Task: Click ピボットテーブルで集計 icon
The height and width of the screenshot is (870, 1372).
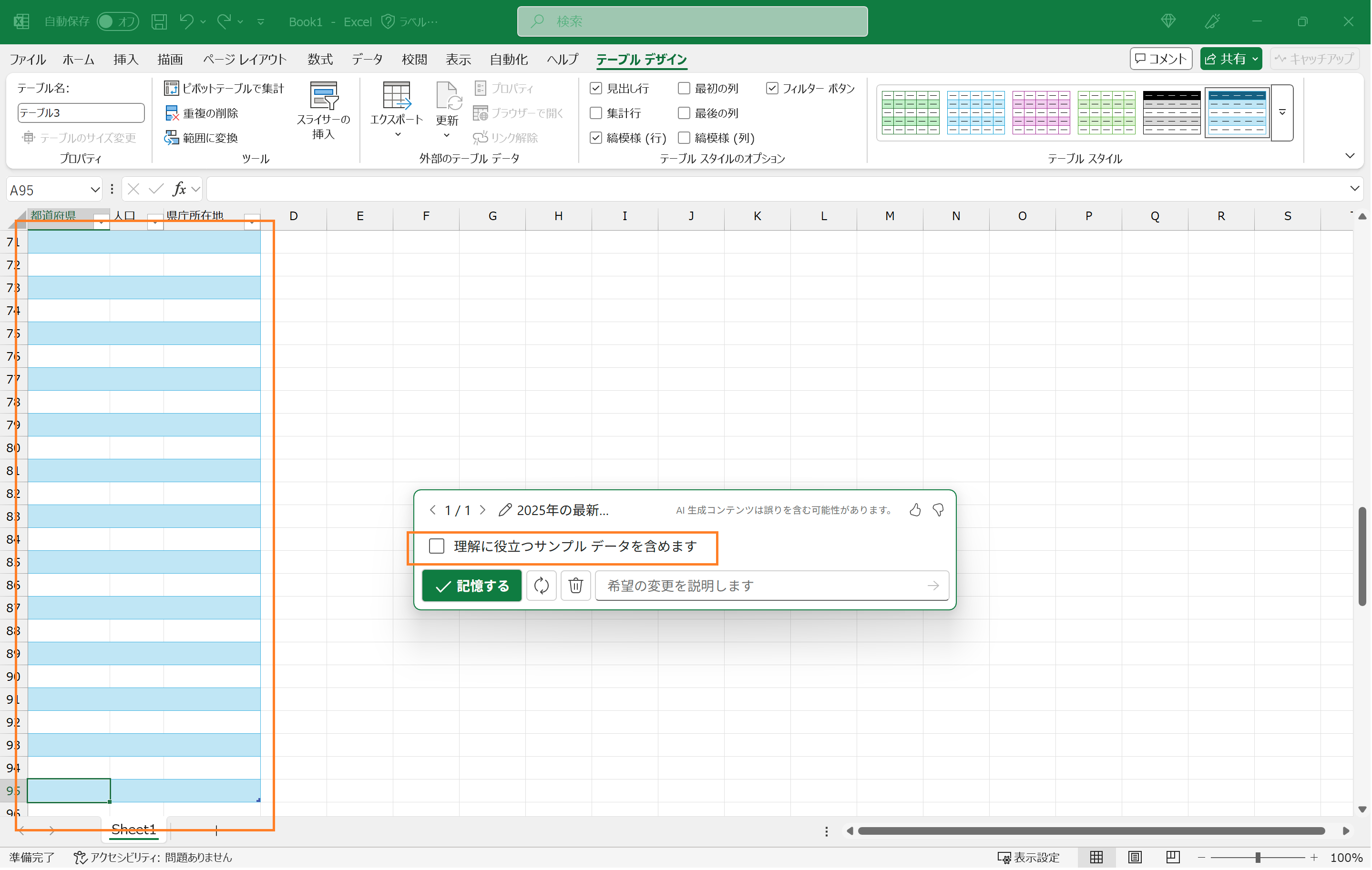Action: pos(172,88)
